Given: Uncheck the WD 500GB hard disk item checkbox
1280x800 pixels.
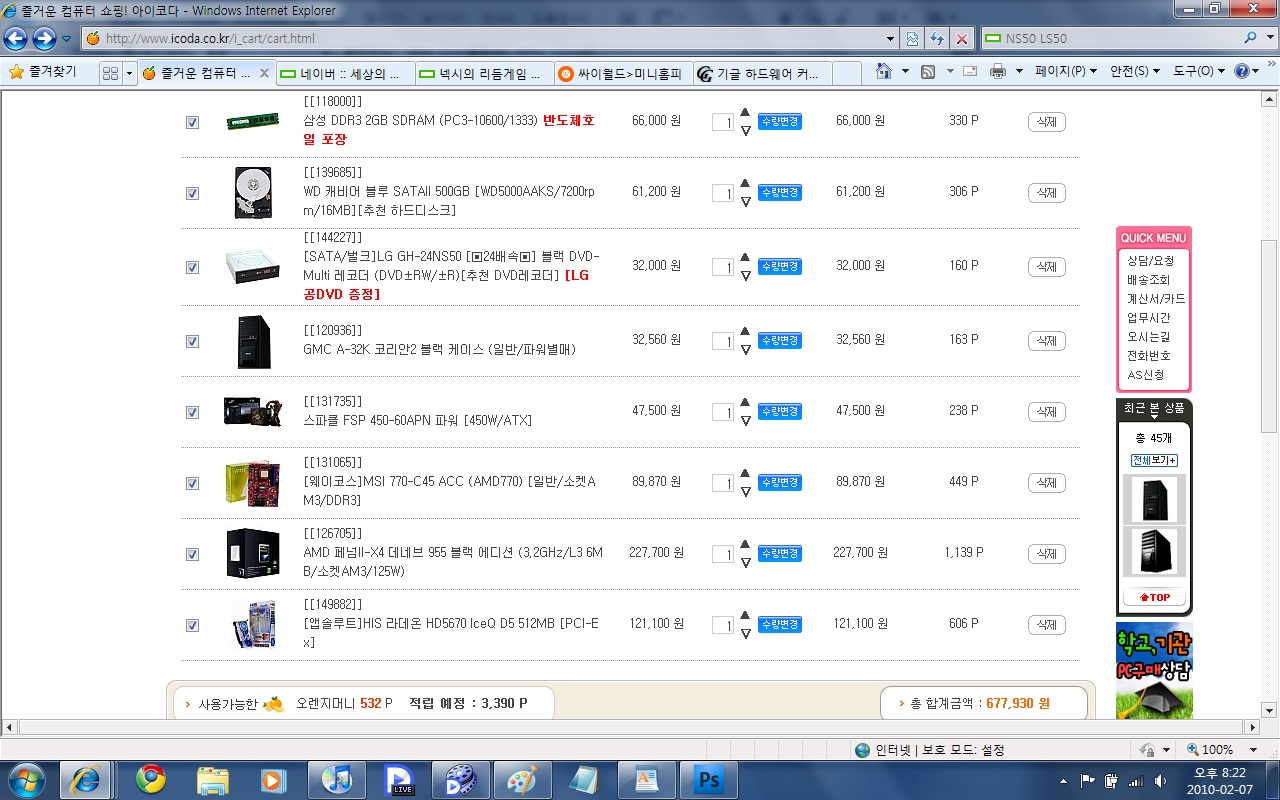Looking at the screenshot, I should click(192, 193).
